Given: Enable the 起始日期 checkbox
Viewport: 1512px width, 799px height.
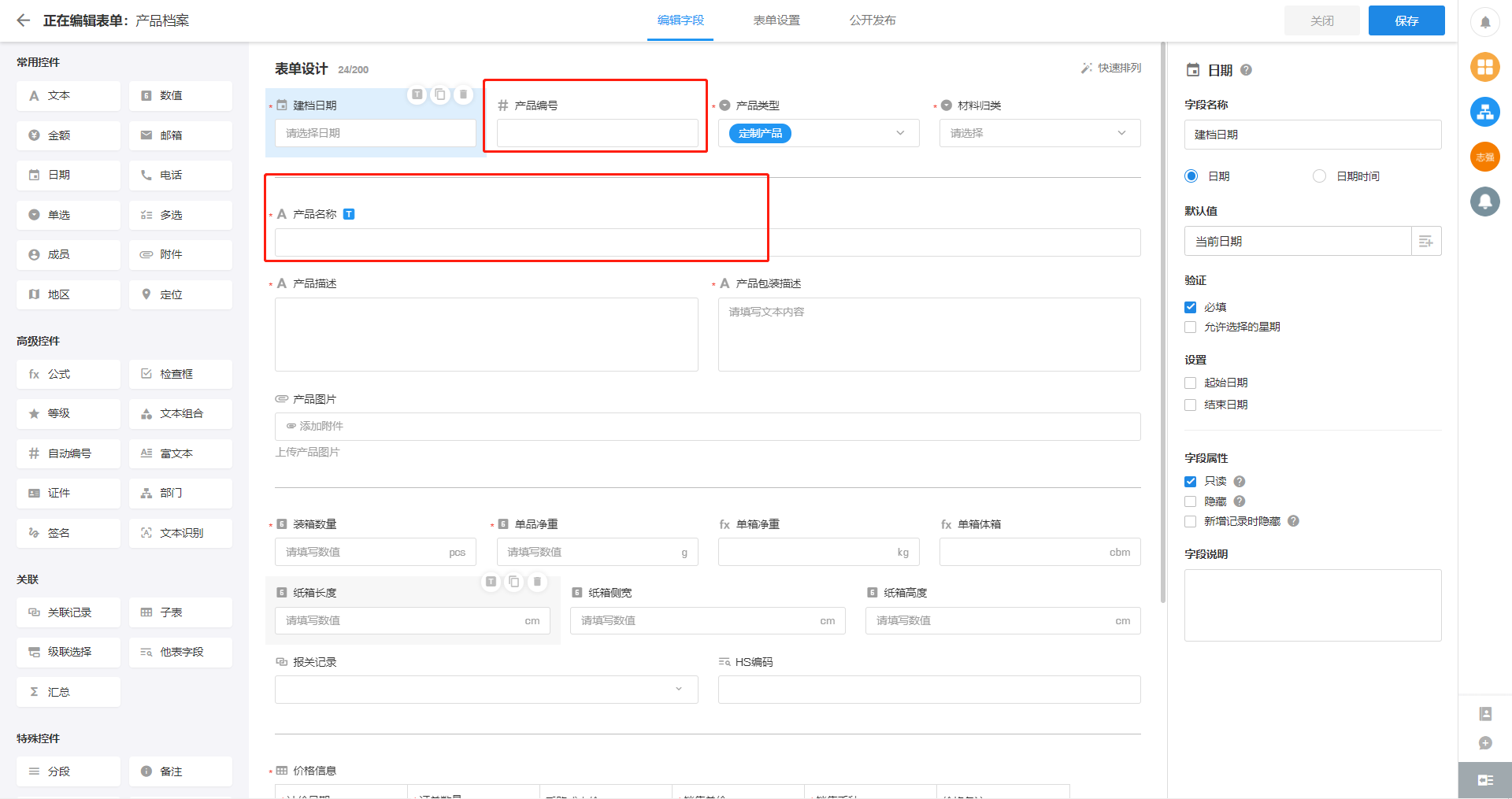Looking at the screenshot, I should pos(1191,383).
